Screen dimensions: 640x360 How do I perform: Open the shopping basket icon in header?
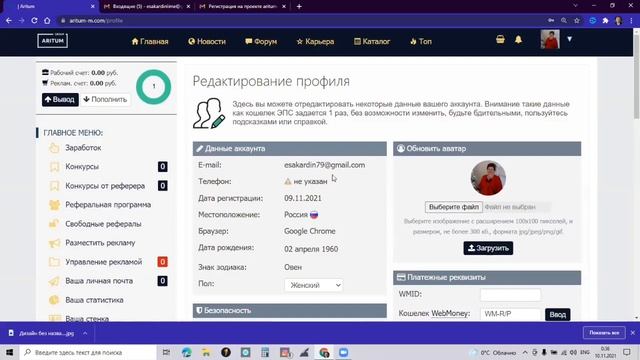pyautogui.click(x=500, y=40)
